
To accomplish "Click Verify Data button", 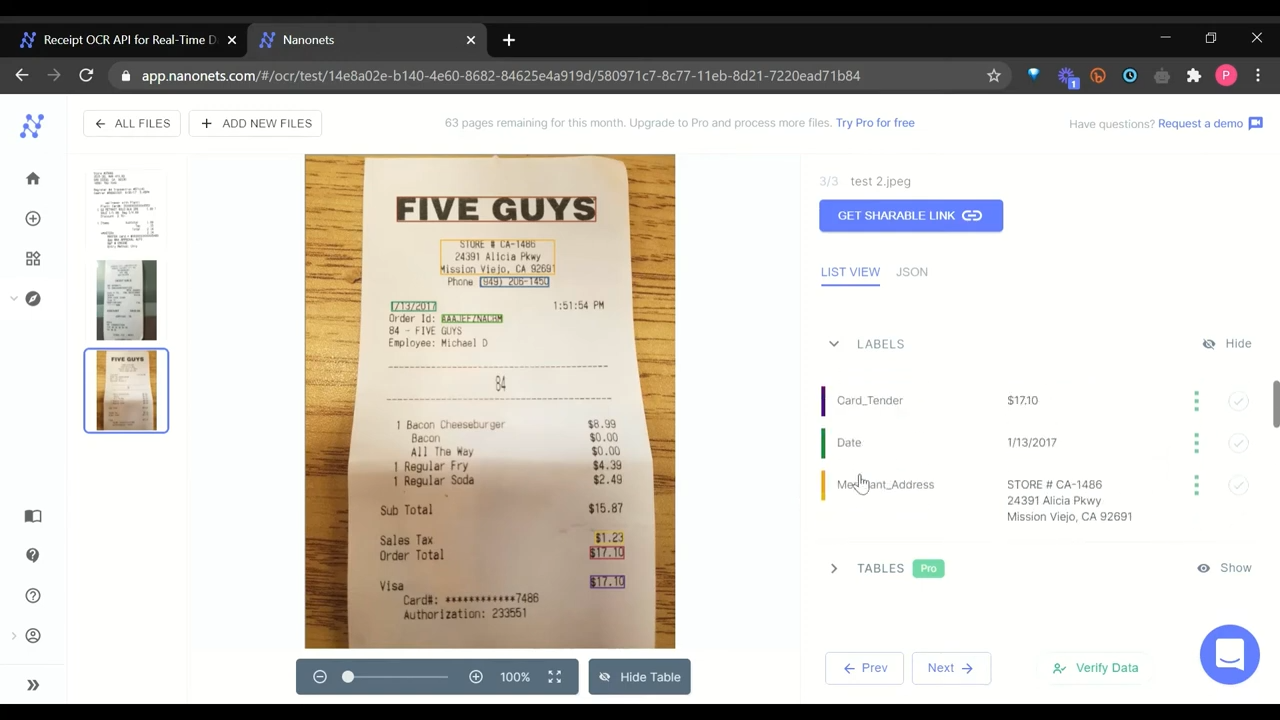I will tap(1096, 668).
